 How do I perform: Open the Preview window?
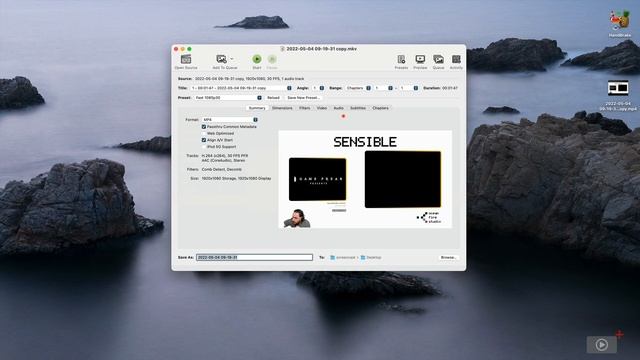click(420, 60)
